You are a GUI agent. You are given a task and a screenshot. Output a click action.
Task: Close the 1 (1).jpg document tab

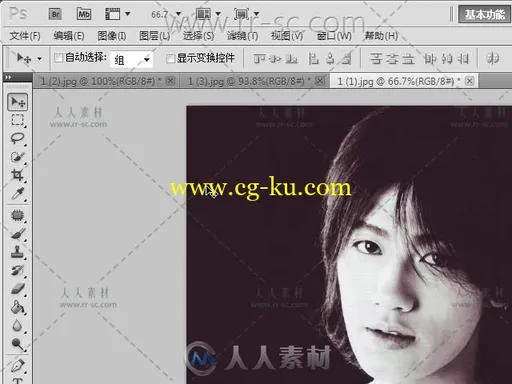[x=469, y=80]
